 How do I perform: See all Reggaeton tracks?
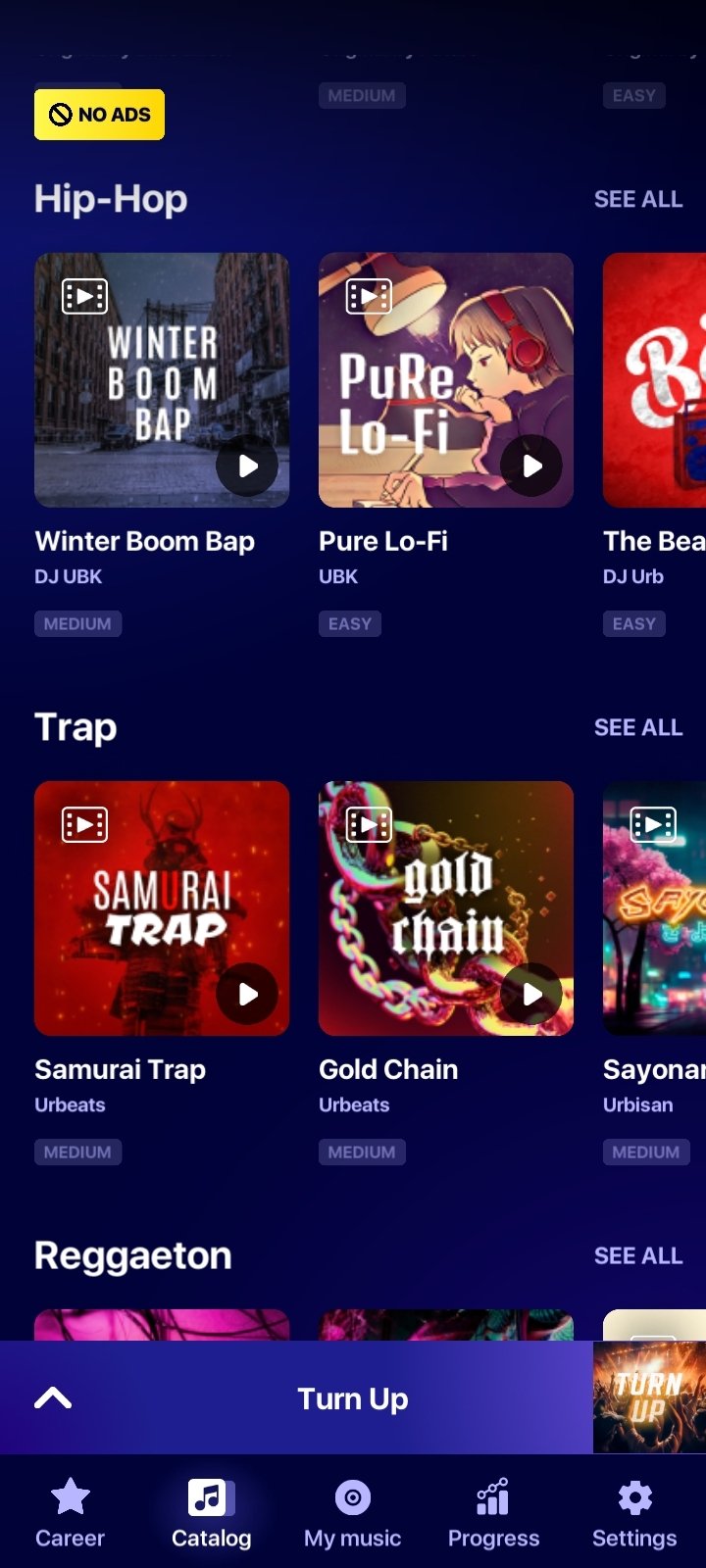tap(638, 1255)
